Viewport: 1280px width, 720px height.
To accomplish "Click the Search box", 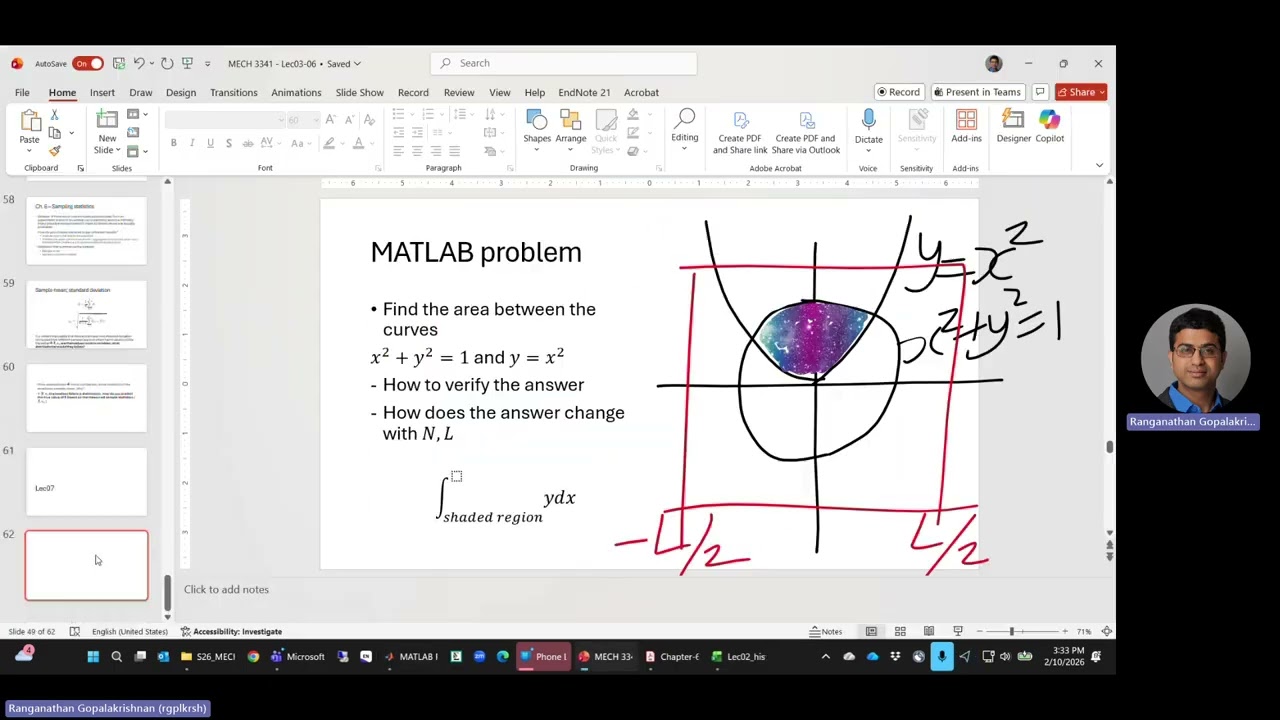I will [564, 63].
